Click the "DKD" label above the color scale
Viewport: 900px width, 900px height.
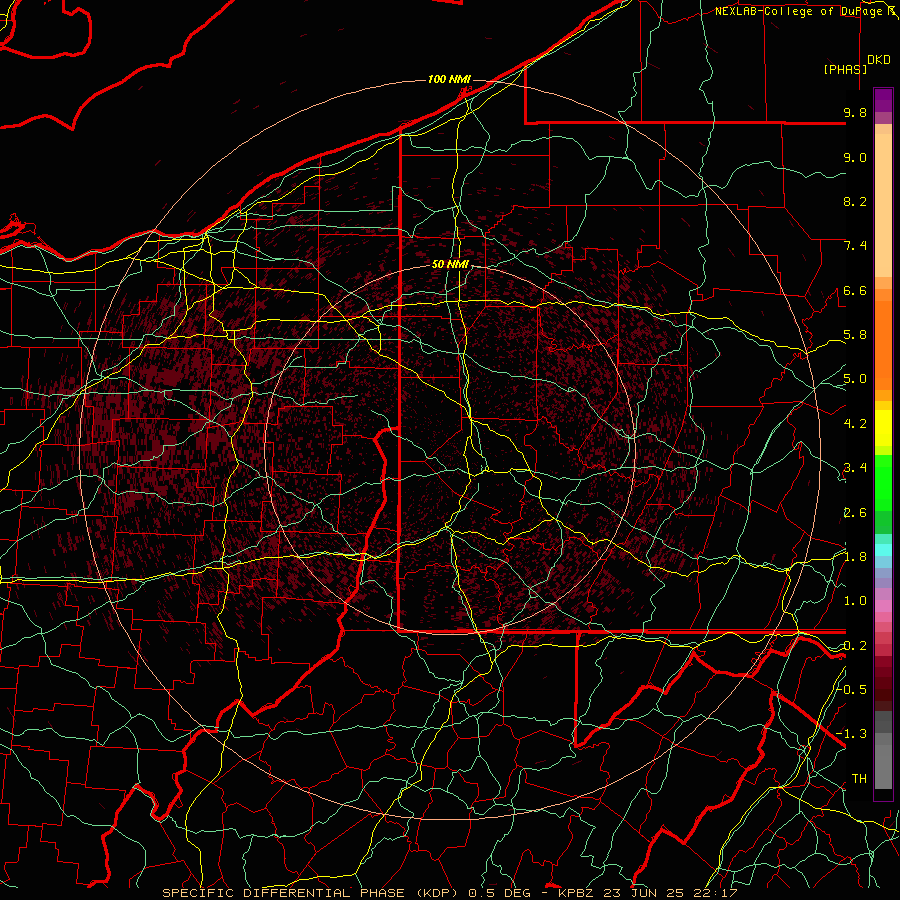[x=879, y=60]
